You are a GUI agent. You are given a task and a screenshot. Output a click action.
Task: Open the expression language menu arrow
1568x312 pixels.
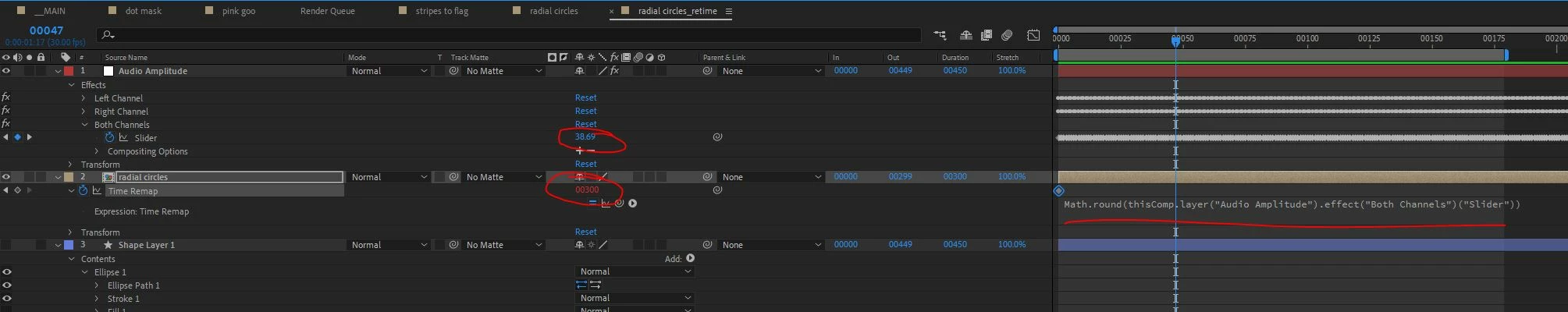click(x=632, y=204)
